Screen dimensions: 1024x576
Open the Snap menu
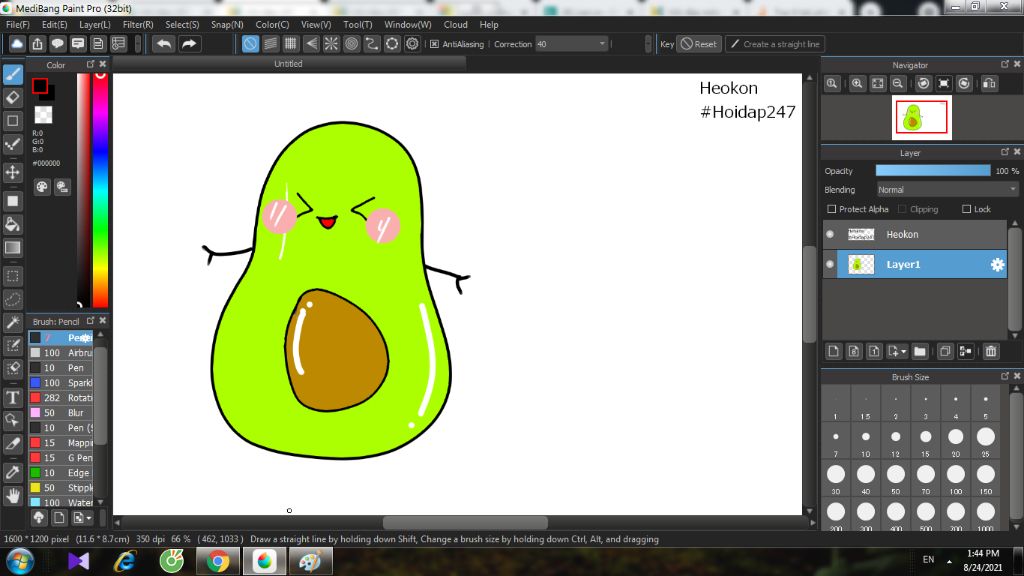coord(227,25)
